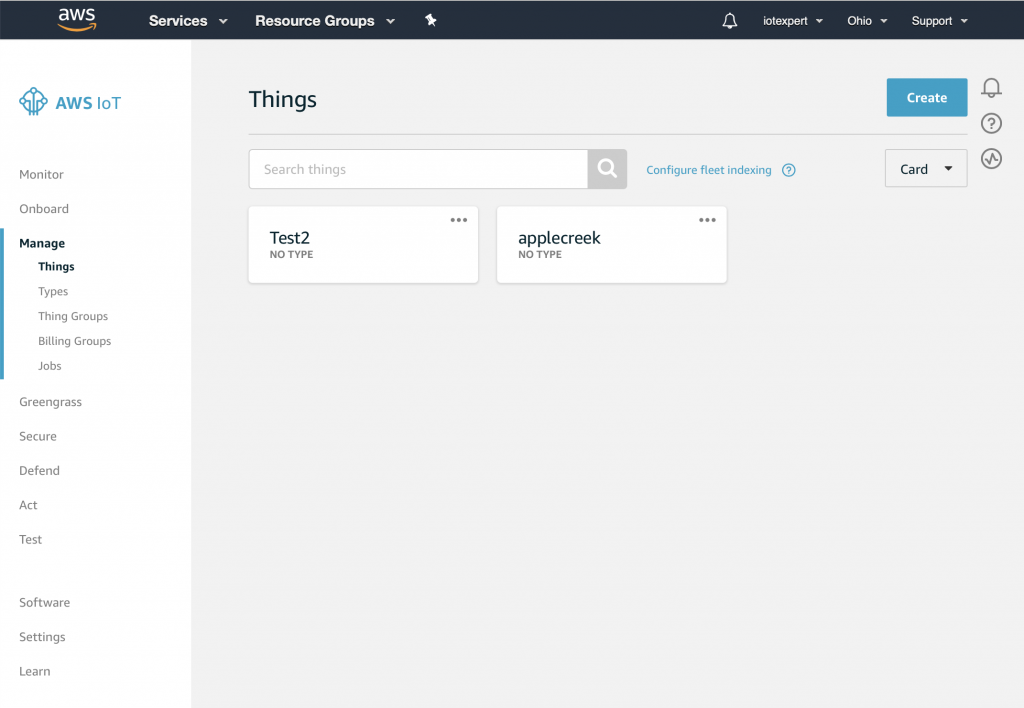Click Configure fleet indexing link
The image size is (1024, 708).
click(x=709, y=170)
